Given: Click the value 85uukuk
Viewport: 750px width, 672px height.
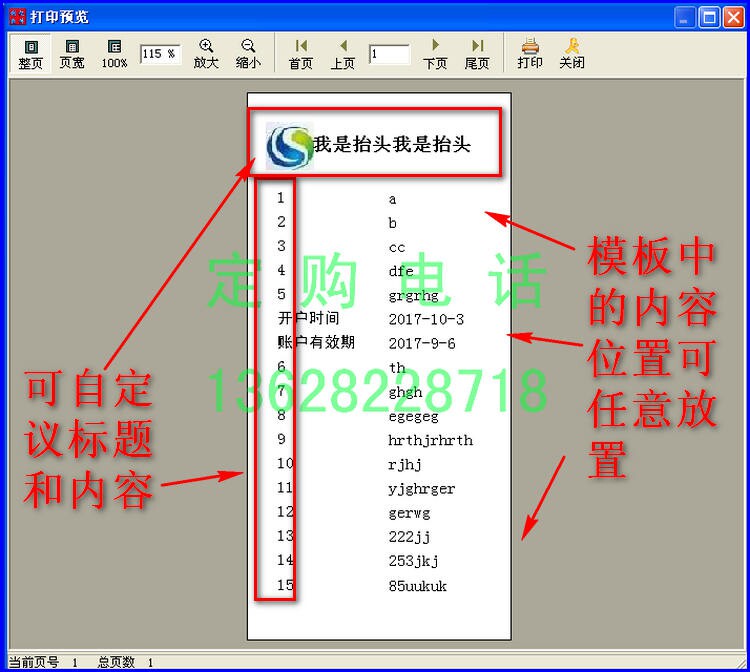Looking at the screenshot, I should (418, 586).
